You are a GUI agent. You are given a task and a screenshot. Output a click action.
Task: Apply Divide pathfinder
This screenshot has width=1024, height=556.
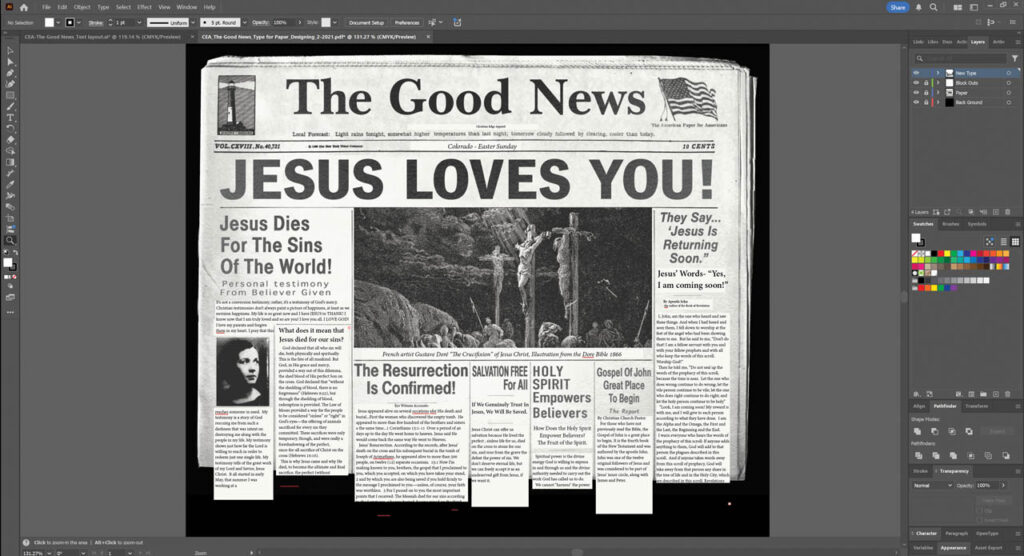(x=918, y=455)
